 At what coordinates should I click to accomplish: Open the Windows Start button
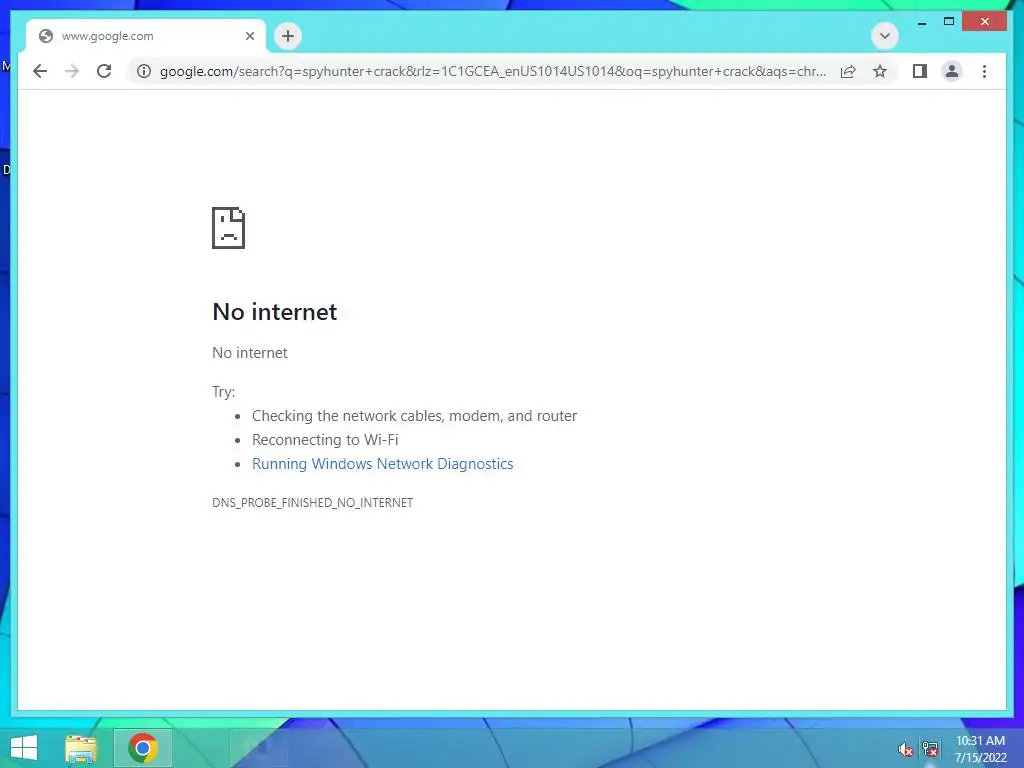point(24,748)
